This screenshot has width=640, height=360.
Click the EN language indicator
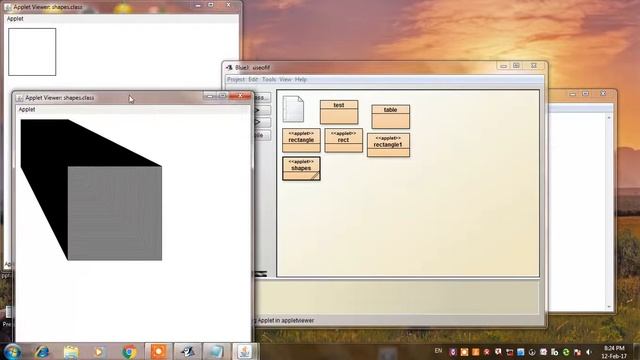[x=438, y=351]
